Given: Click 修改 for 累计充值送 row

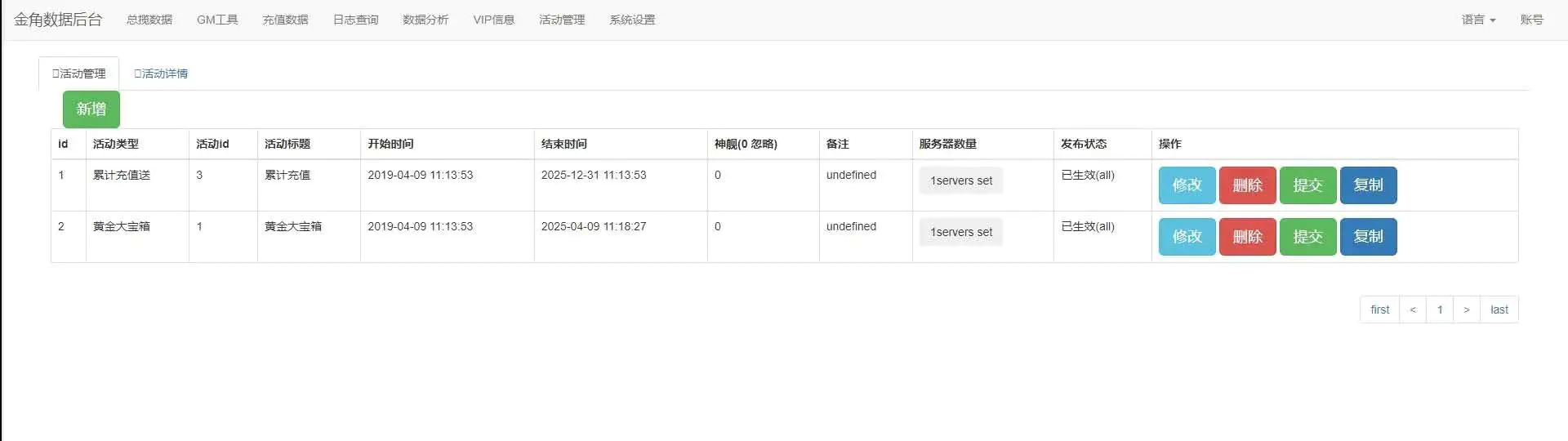Looking at the screenshot, I should 1187,185.
